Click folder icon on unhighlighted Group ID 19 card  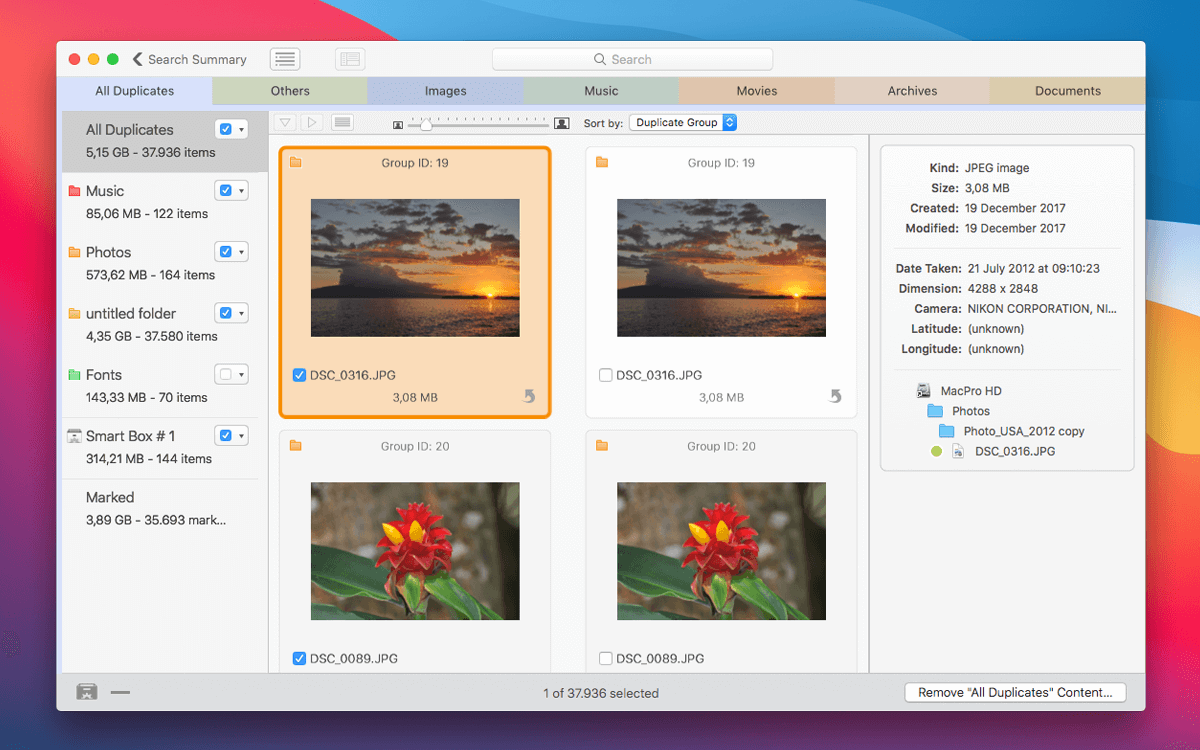click(602, 163)
